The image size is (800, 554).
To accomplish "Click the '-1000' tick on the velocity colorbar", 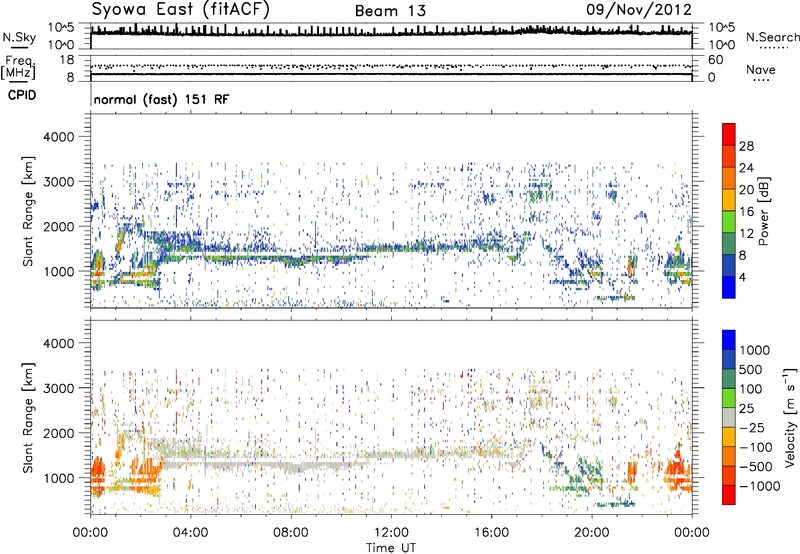I will (759, 486).
